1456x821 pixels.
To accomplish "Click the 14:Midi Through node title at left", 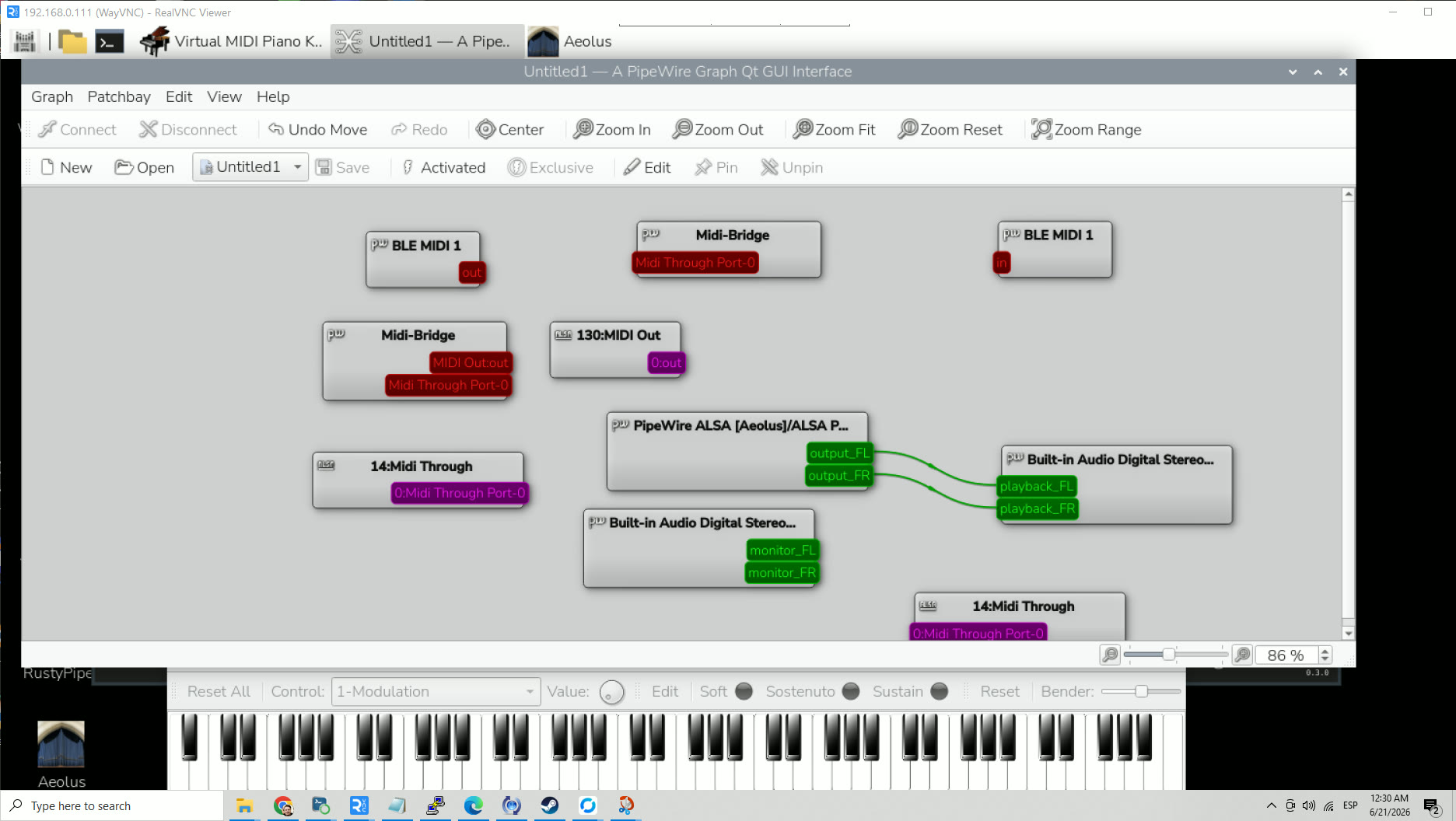I will pyautogui.click(x=421, y=466).
